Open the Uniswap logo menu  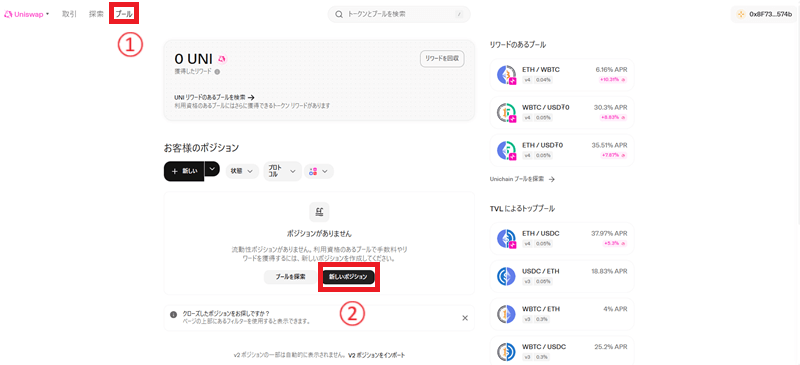27,14
